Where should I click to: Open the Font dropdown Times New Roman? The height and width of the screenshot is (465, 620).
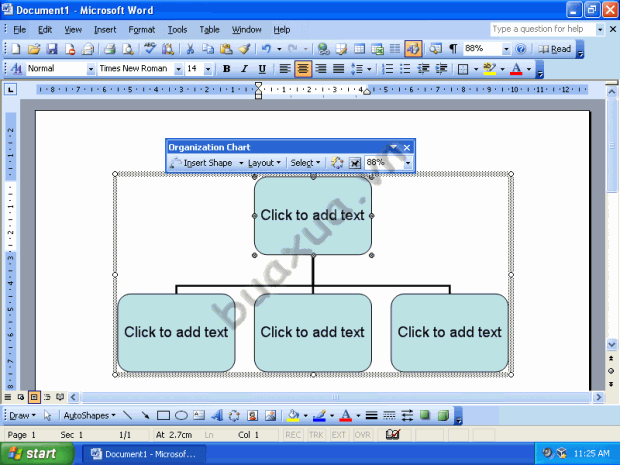point(178,69)
